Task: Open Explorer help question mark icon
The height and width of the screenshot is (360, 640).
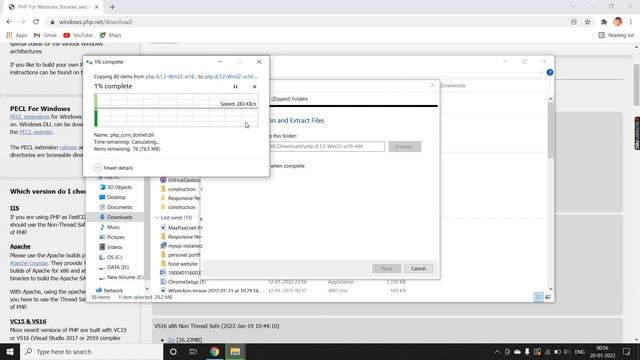Action: tap(550, 72)
